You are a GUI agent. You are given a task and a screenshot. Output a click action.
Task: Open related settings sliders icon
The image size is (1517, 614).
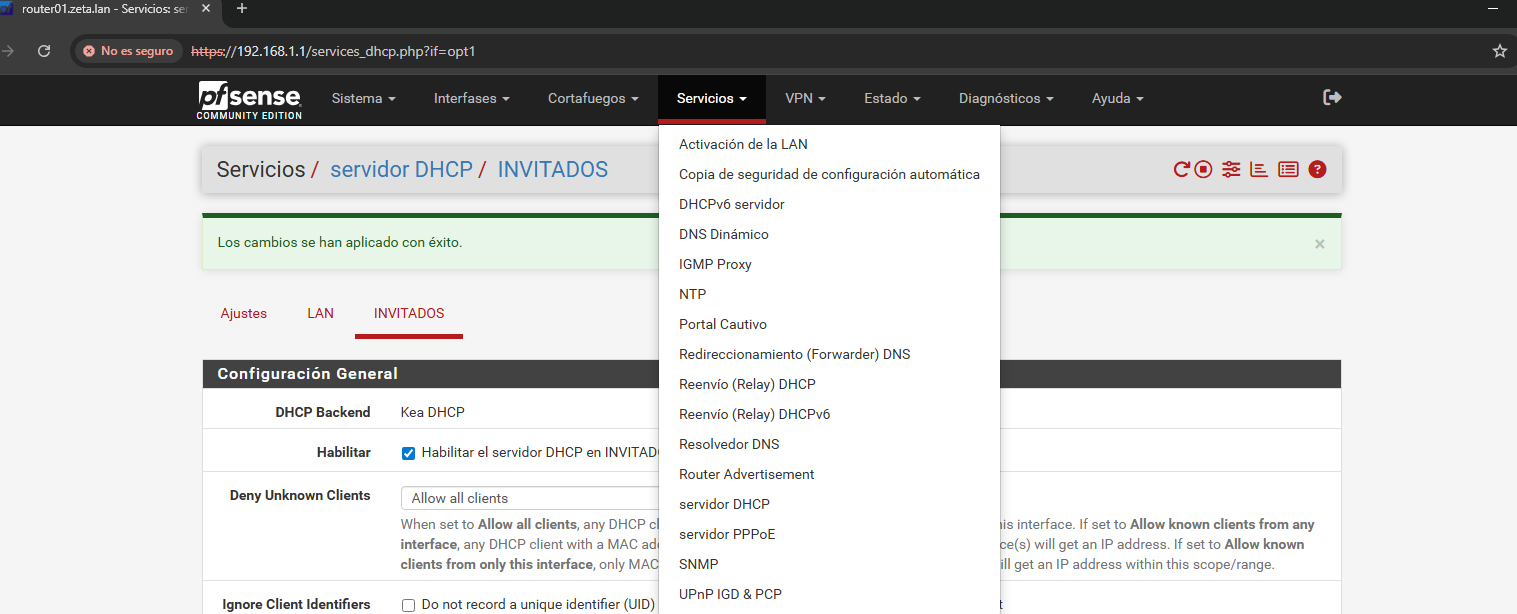pyautogui.click(x=1231, y=170)
